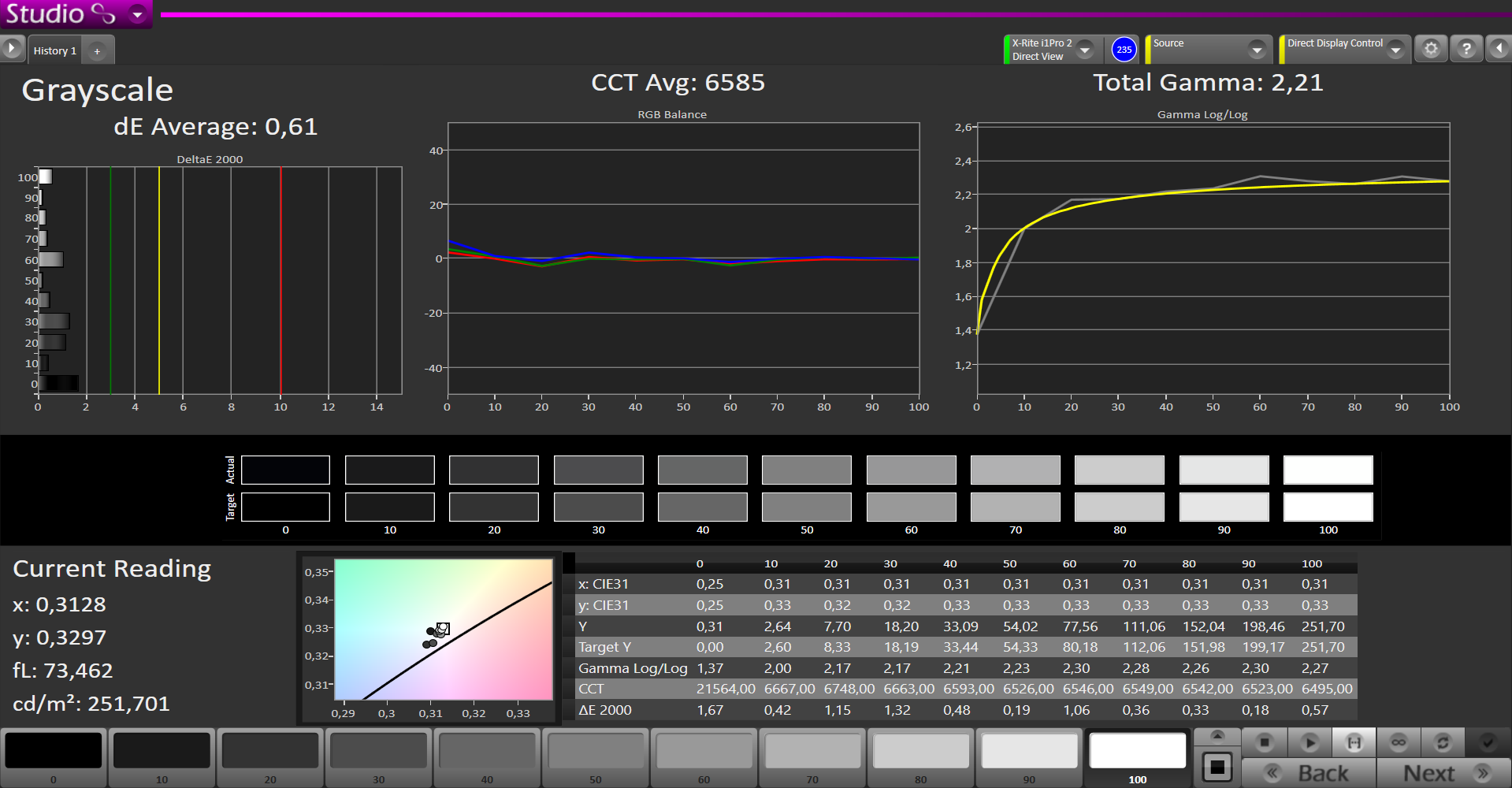Select the 30 percent grayscale button
Screen dimensions: 1512x788
pyautogui.click(x=379, y=757)
